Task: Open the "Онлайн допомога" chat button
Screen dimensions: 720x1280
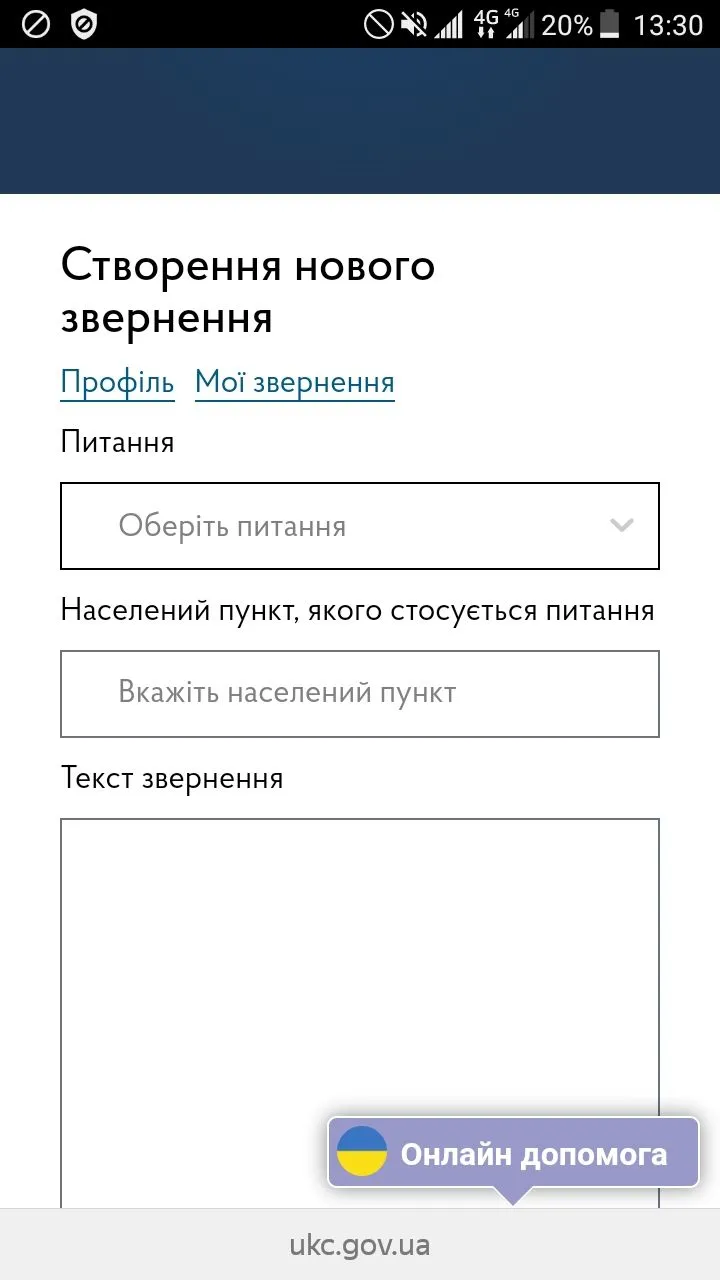Action: (x=514, y=1154)
